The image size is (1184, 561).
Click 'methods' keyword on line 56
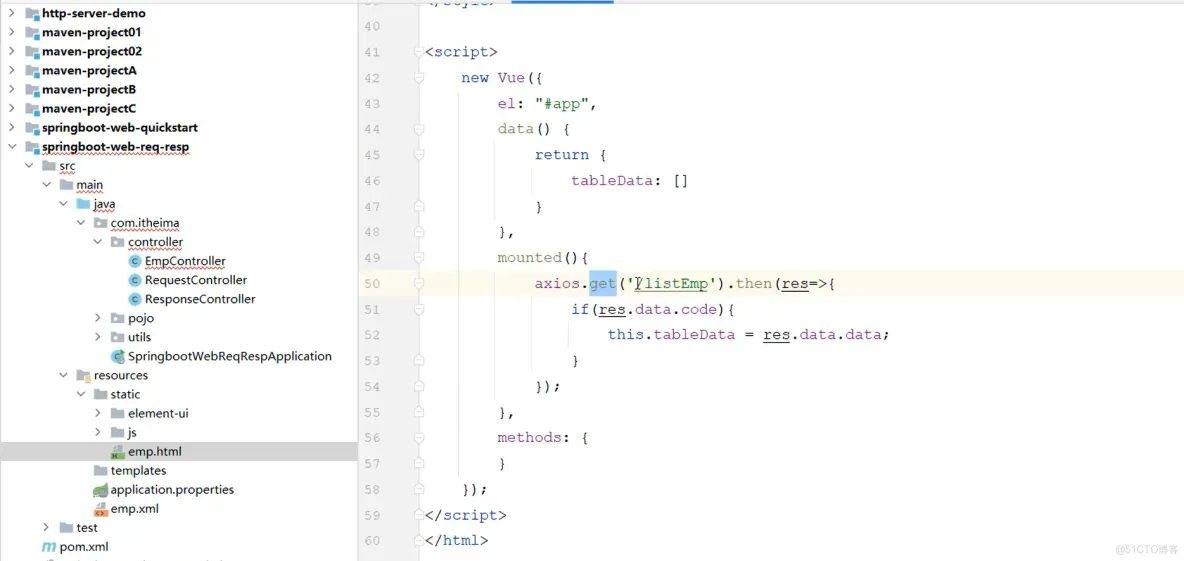[x=530, y=437]
